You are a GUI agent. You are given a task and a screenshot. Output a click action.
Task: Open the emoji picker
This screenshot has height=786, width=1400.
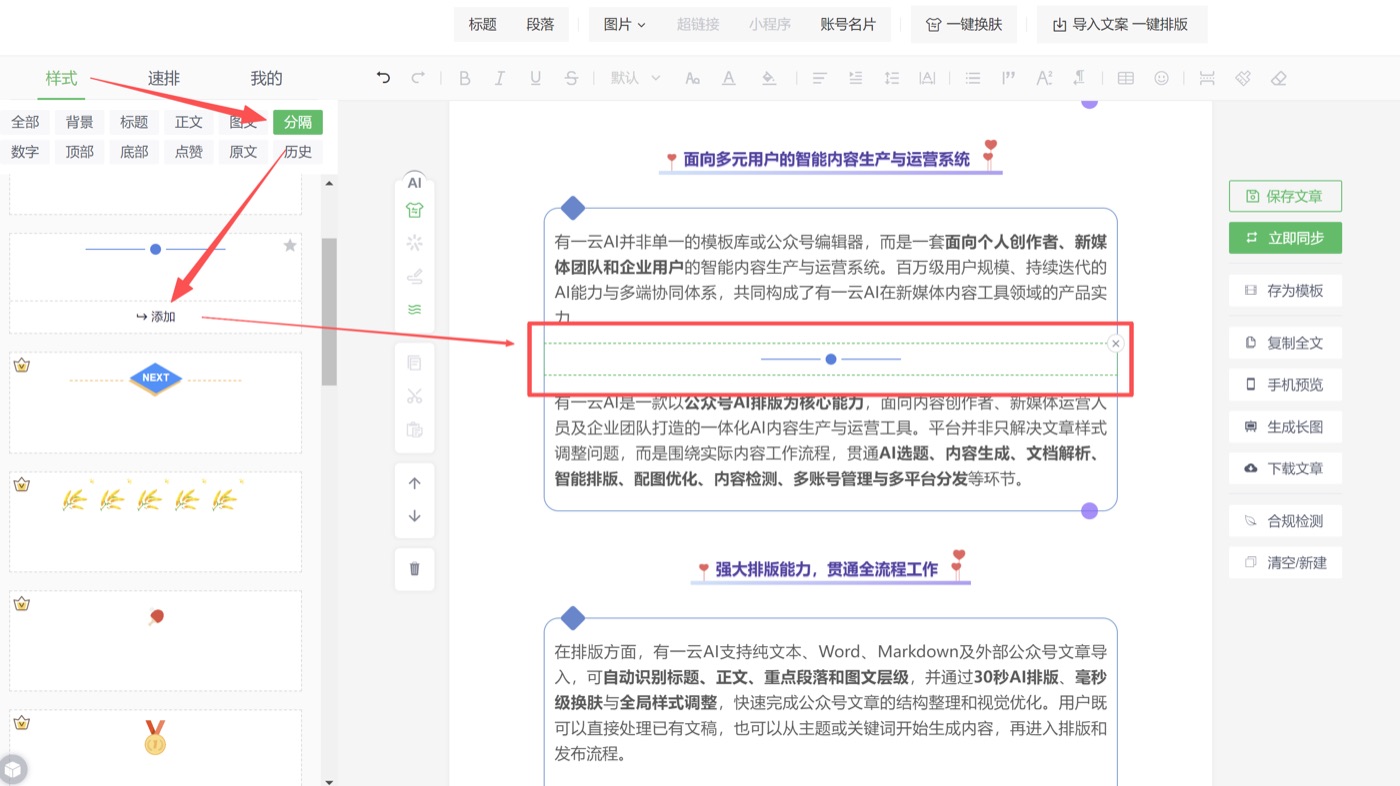(x=1161, y=78)
